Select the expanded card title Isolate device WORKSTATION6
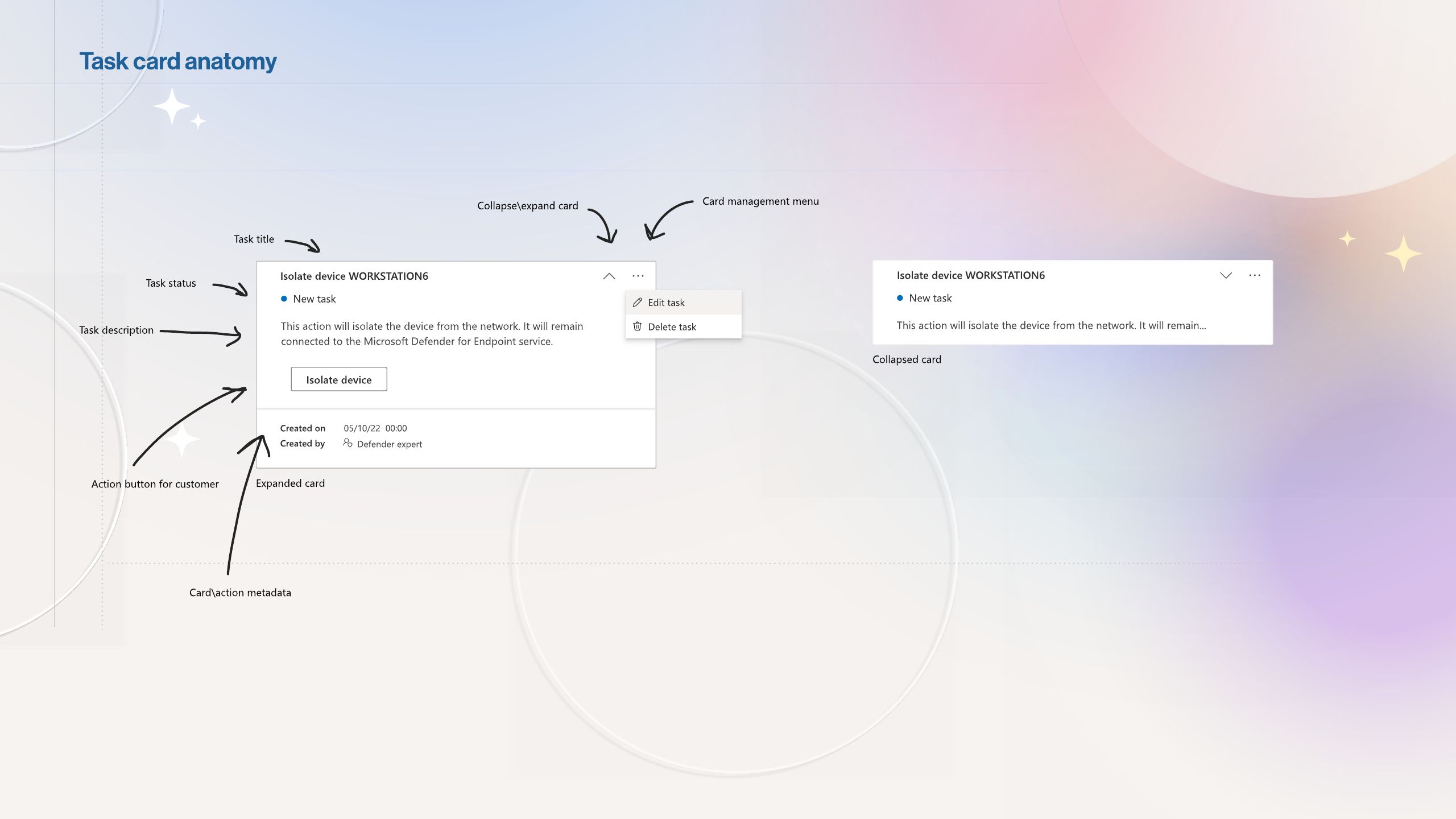 point(354,276)
